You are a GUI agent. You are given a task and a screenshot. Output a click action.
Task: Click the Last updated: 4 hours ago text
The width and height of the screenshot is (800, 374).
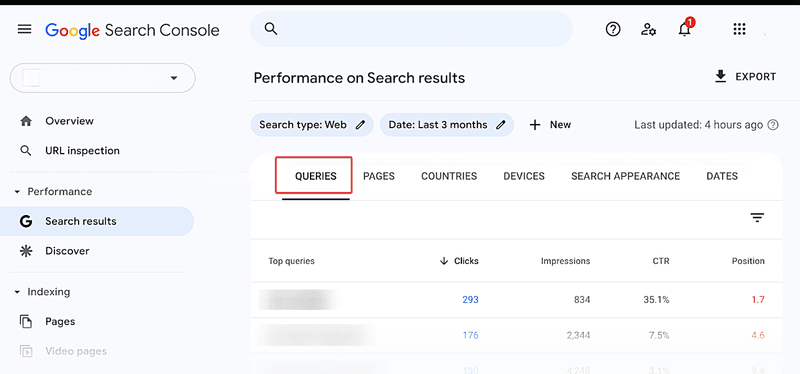point(698,125)
